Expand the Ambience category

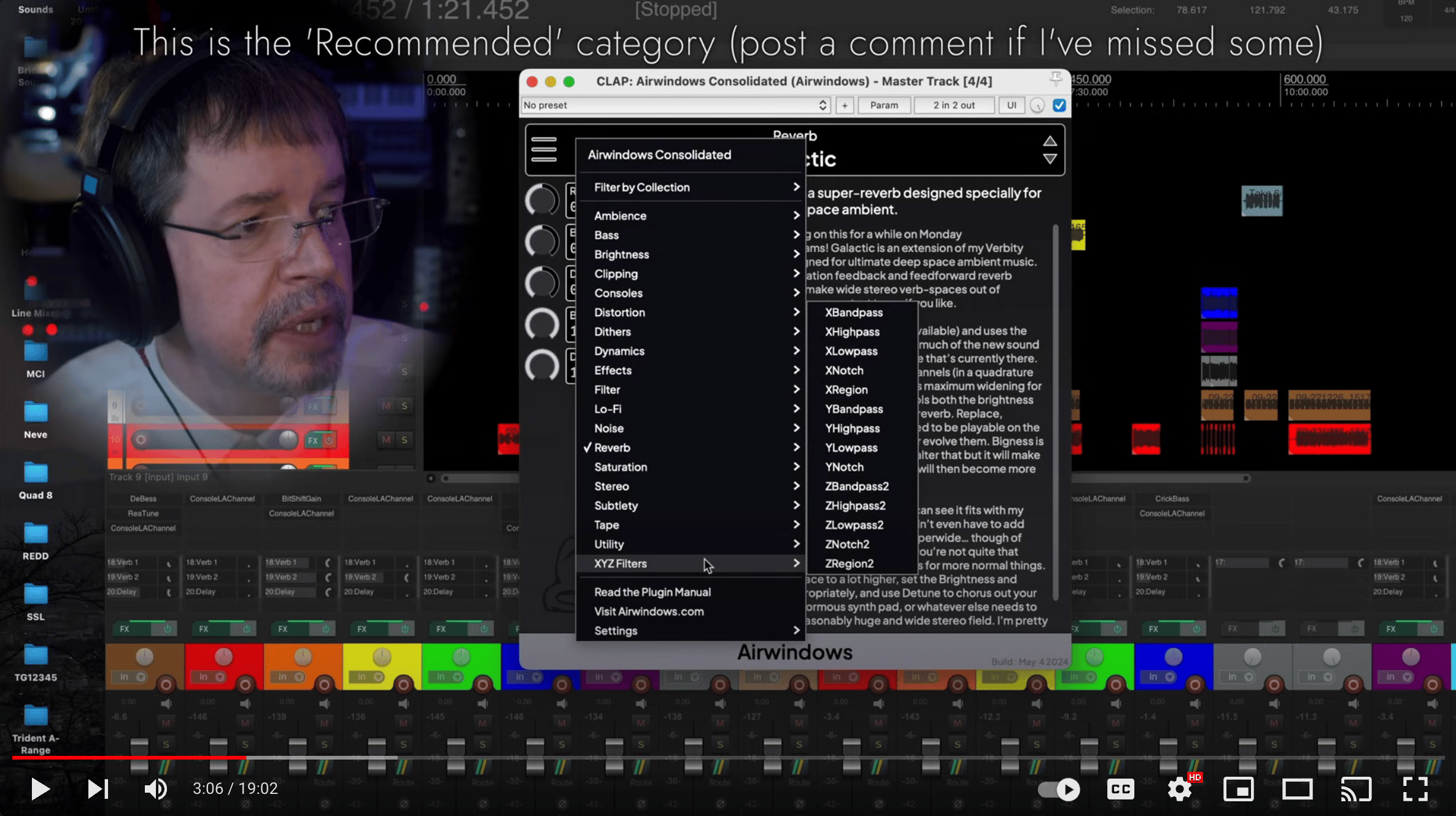click(691, 215)
